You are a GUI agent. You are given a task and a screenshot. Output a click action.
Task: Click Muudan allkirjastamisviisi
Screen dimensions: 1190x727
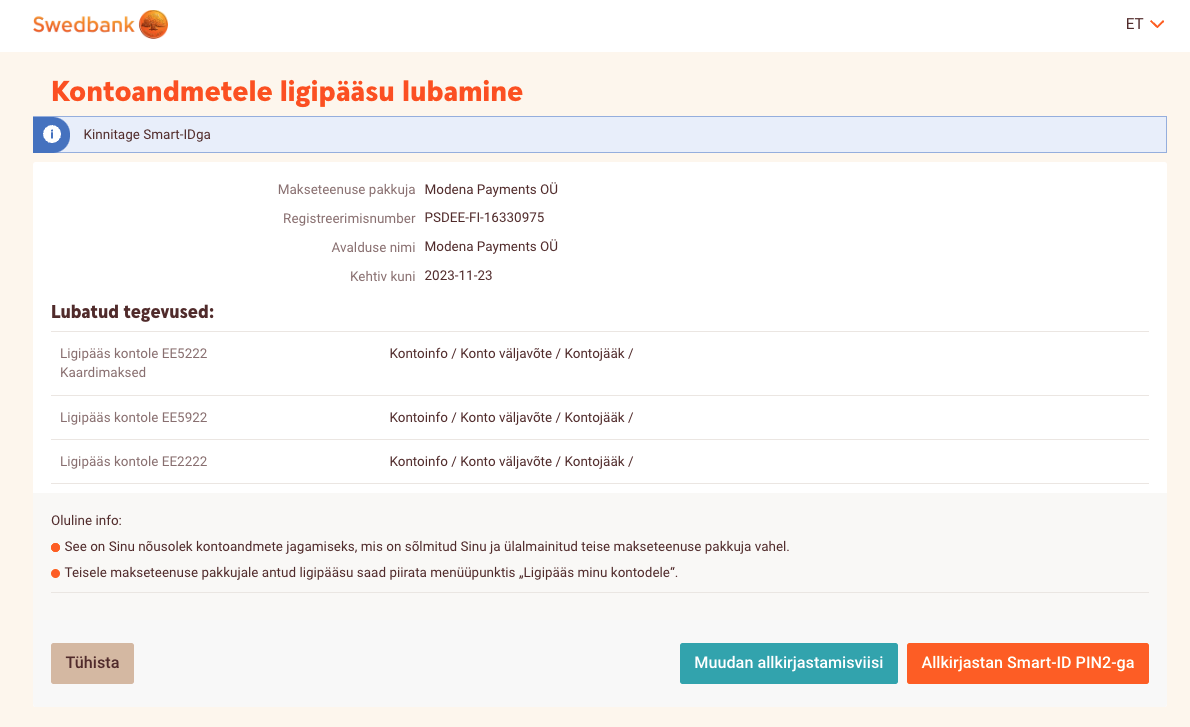789,662
